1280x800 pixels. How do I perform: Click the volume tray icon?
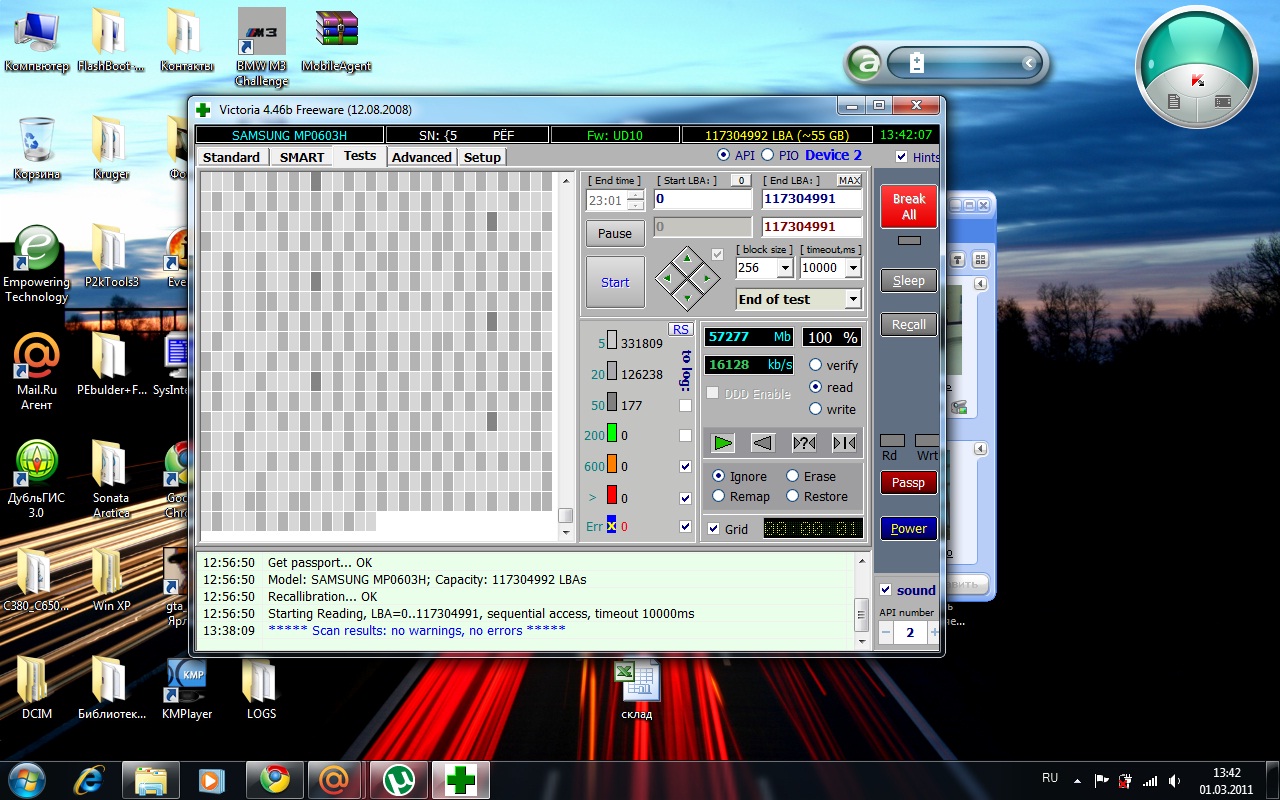coord(1173,780)
